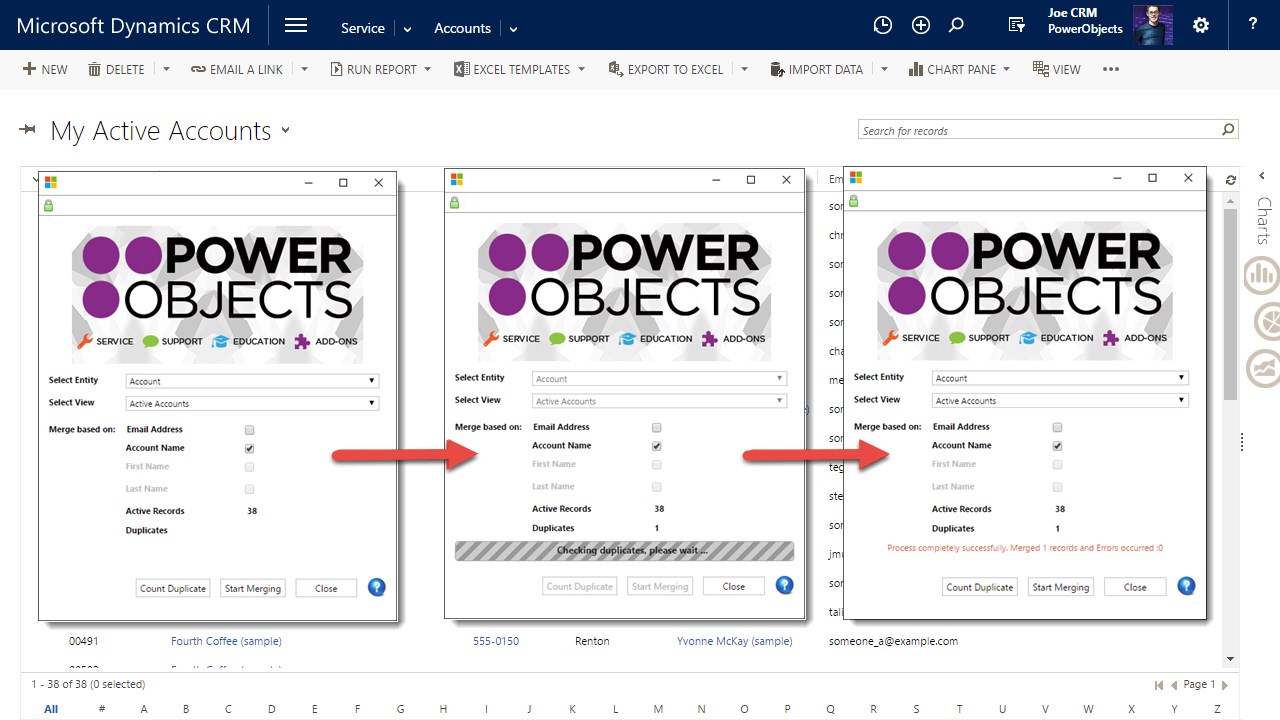Image resolution: width=1280 pixels, height=720 pixels.
Task: Click the search records magnifier button
Action: click(x=1228, y=130)
